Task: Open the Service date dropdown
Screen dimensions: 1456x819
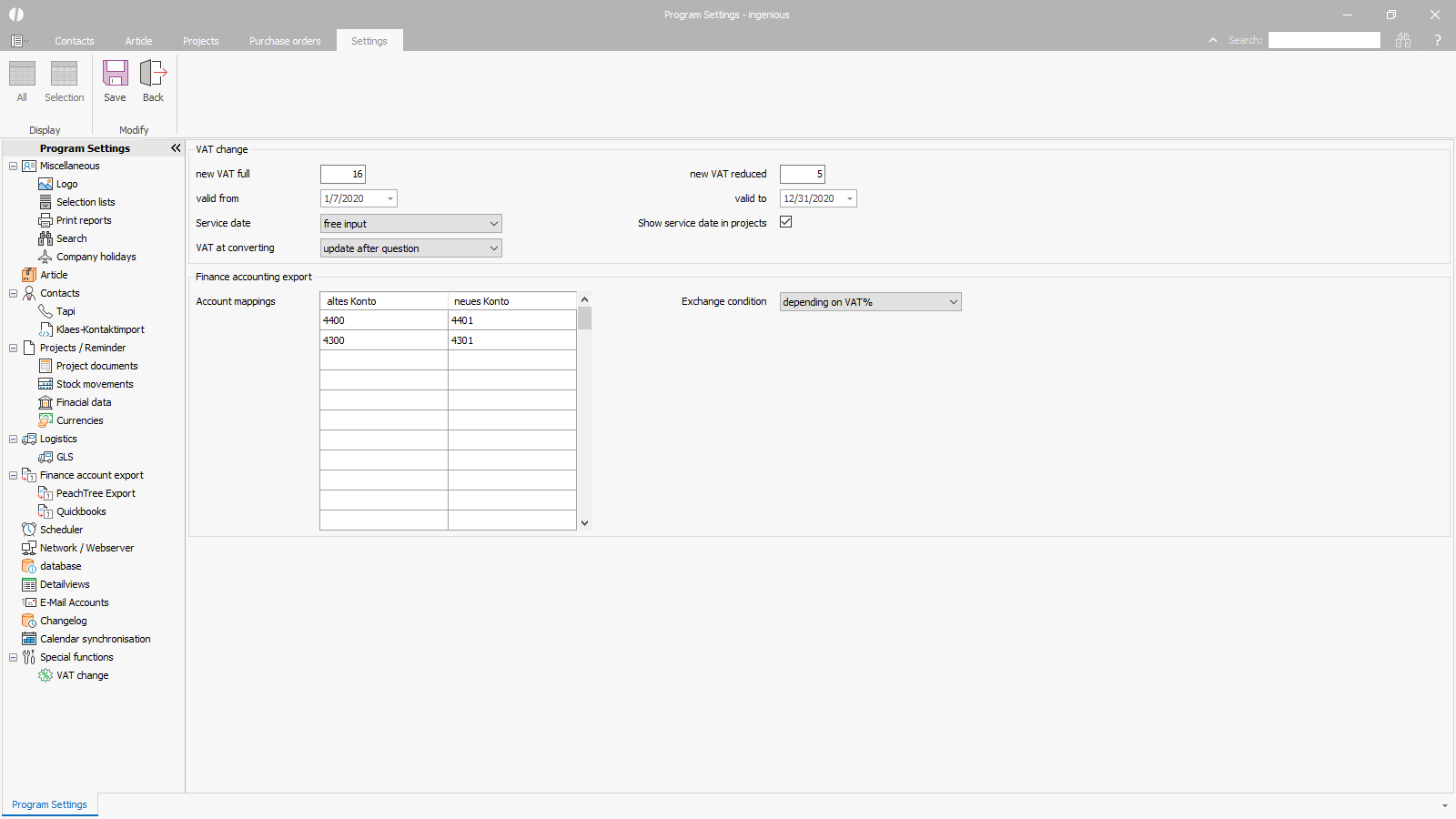Action: click(493, 224)
